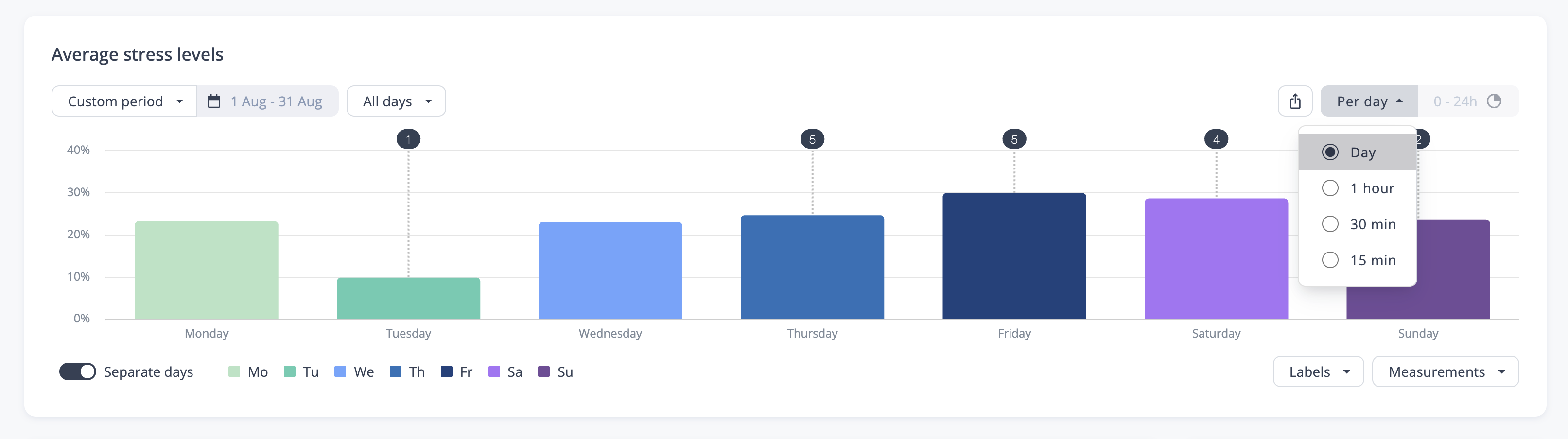Click the 1 Aug - 31 Aug date range
The image size is (1568, 439).
click(276, 101)
